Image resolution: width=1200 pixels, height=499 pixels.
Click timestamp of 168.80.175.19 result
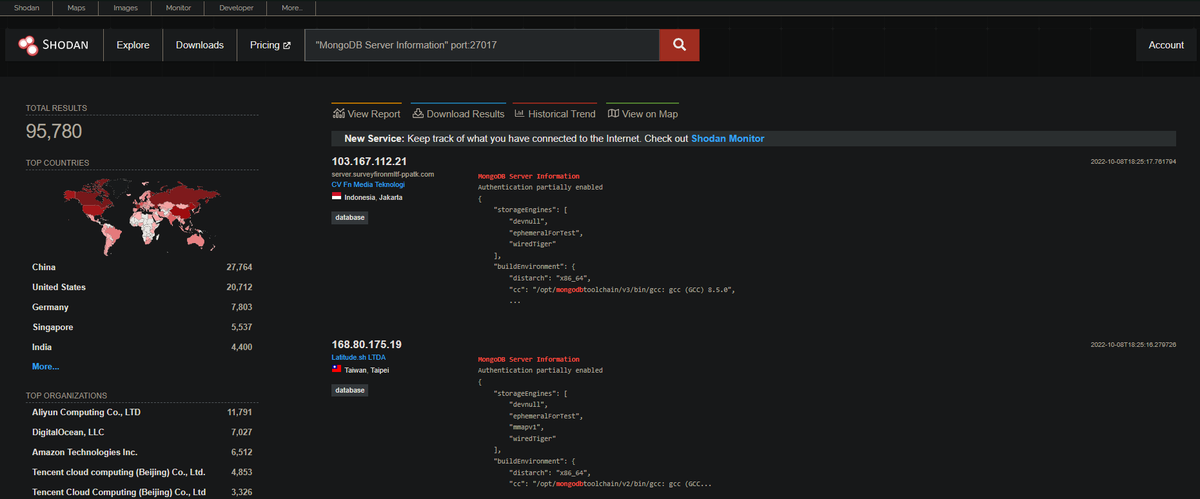click(1133, 344)
